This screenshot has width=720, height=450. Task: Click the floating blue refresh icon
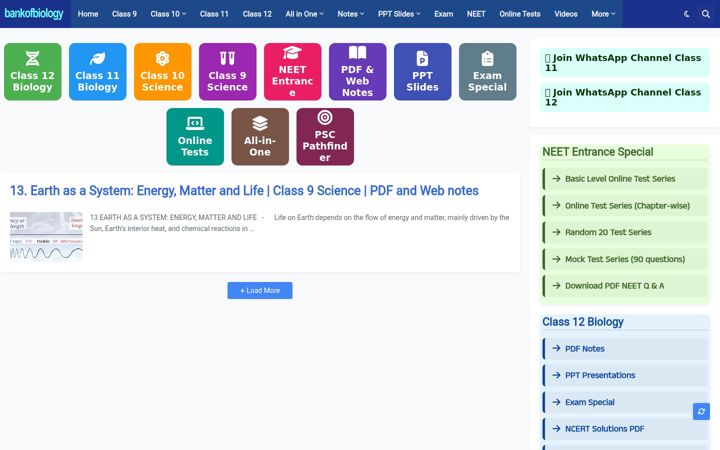point(701,411)
